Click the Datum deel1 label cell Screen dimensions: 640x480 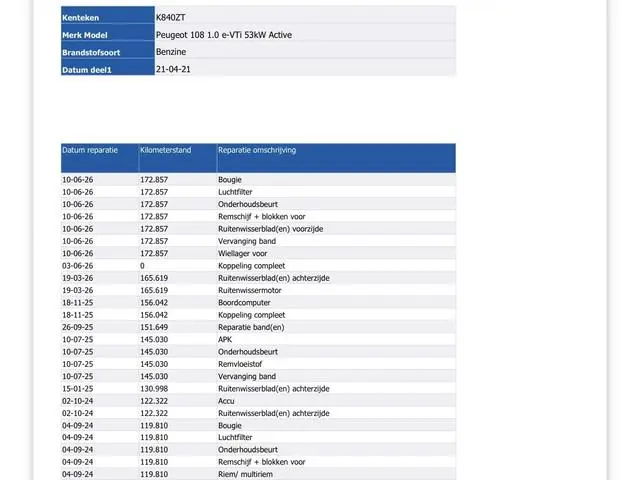pyautogui.click(x=108, y=67)
